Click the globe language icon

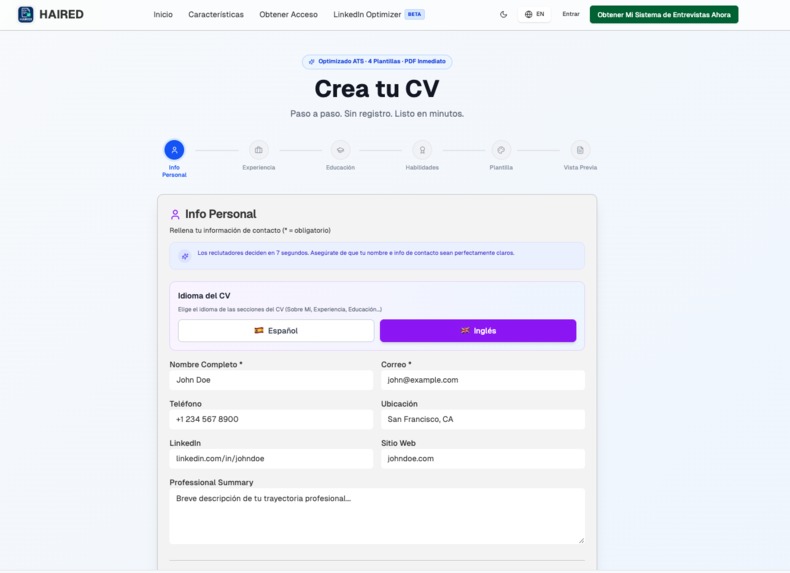point(529,15)
